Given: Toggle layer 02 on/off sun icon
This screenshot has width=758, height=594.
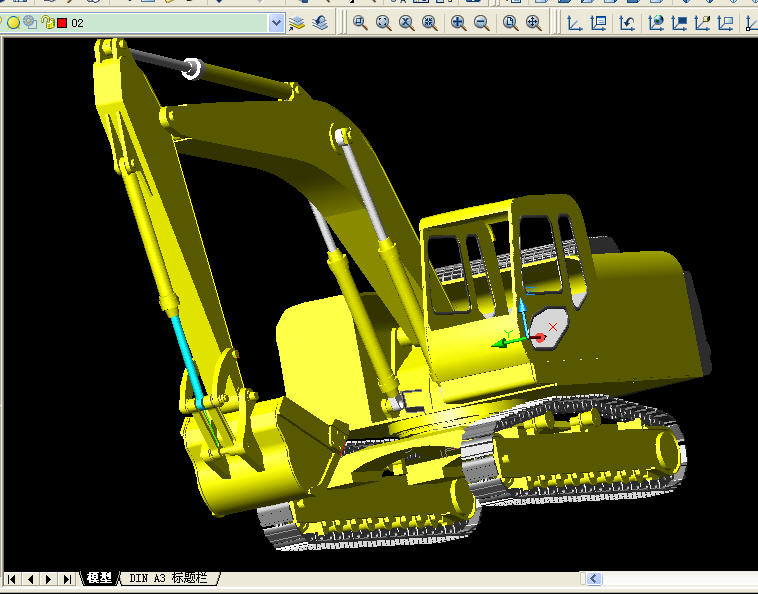Looking at the screenshot, I should coord(14,22).
